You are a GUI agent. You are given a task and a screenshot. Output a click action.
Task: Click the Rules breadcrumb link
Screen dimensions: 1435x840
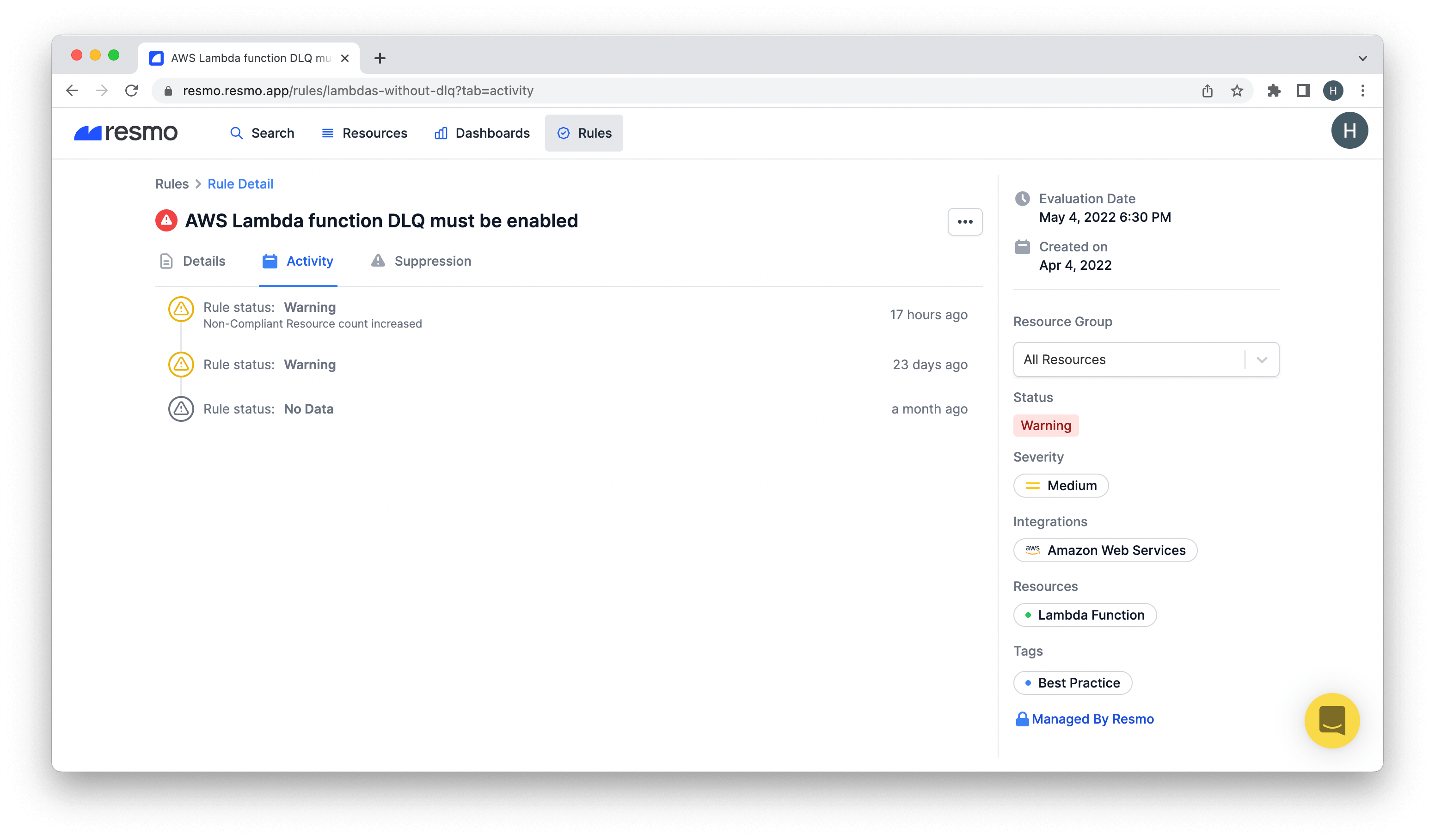[172, 184]
